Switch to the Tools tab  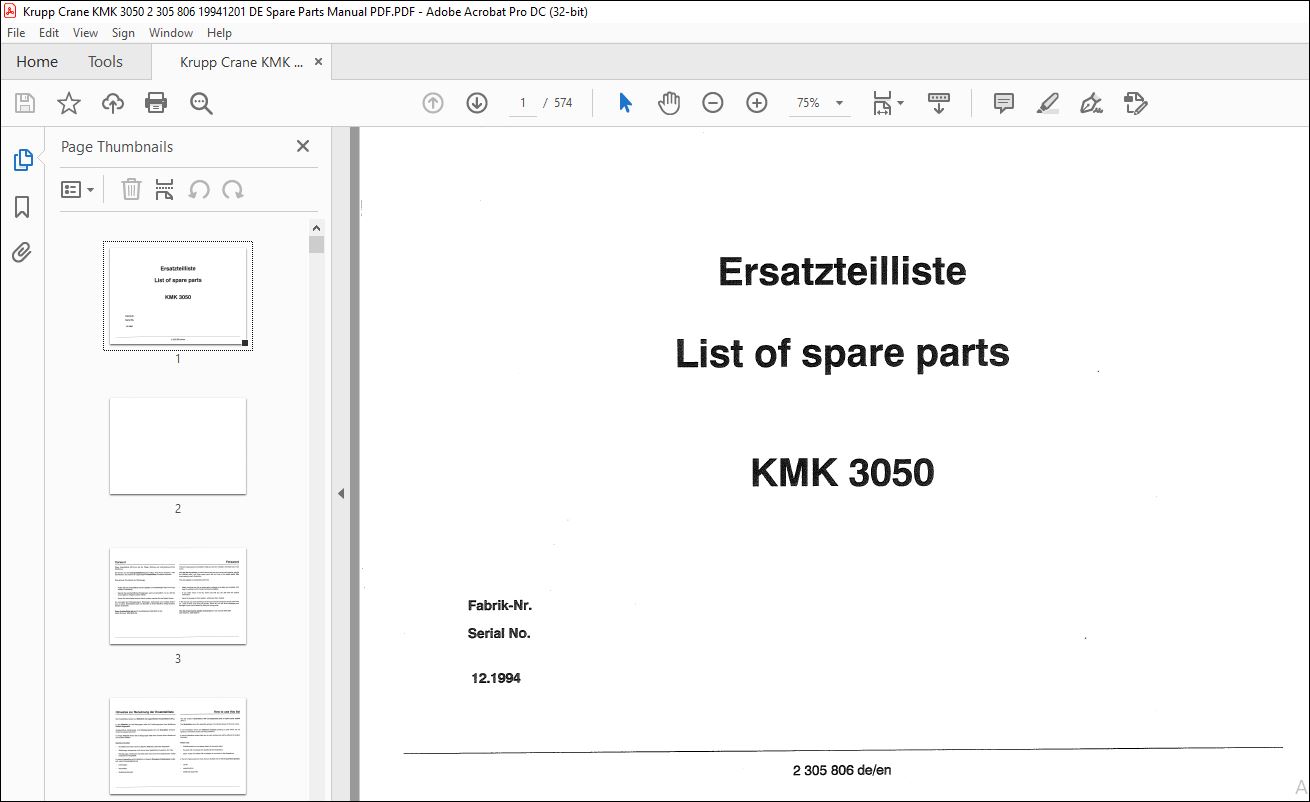105,62
